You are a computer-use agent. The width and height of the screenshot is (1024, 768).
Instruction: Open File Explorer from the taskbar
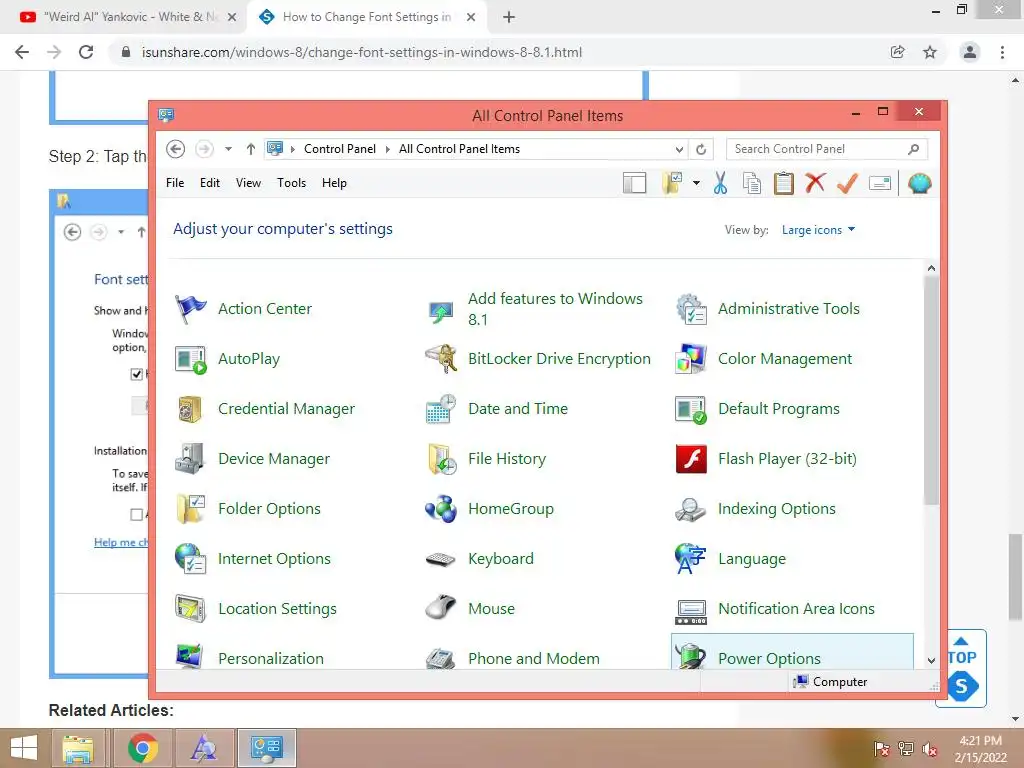pyautogui.click(x=78, y=748)
